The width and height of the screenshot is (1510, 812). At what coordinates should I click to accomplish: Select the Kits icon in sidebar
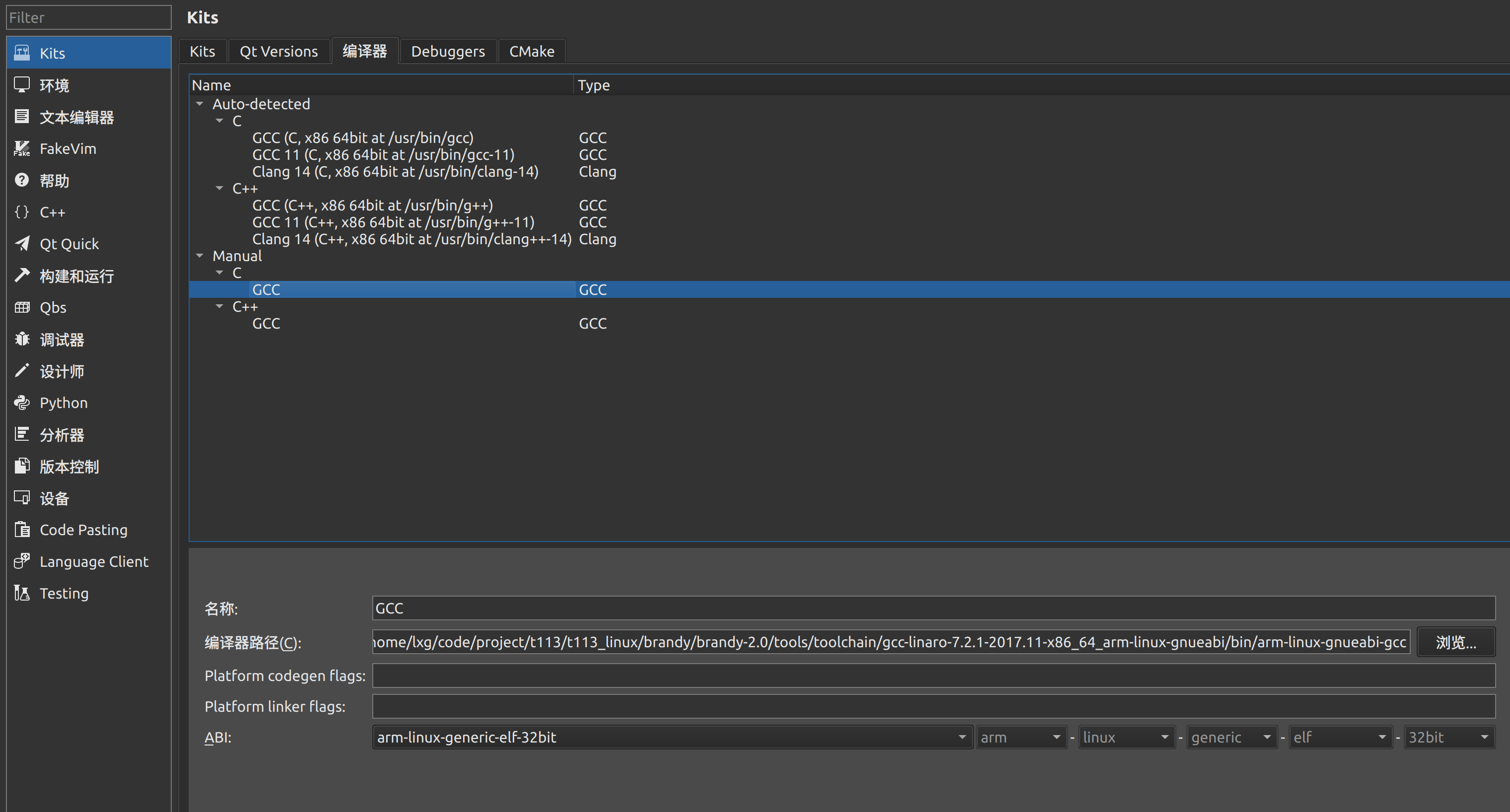tap(22, 53)
